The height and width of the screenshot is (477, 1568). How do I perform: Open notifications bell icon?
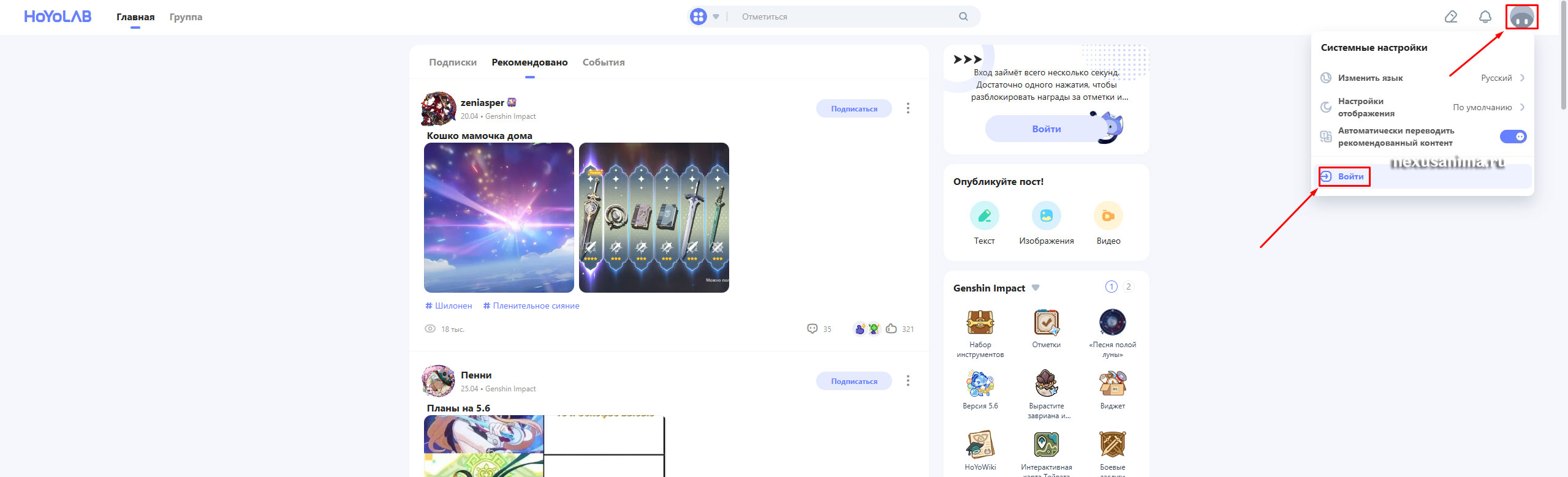pyautogui.click(x=1485, y=17)
